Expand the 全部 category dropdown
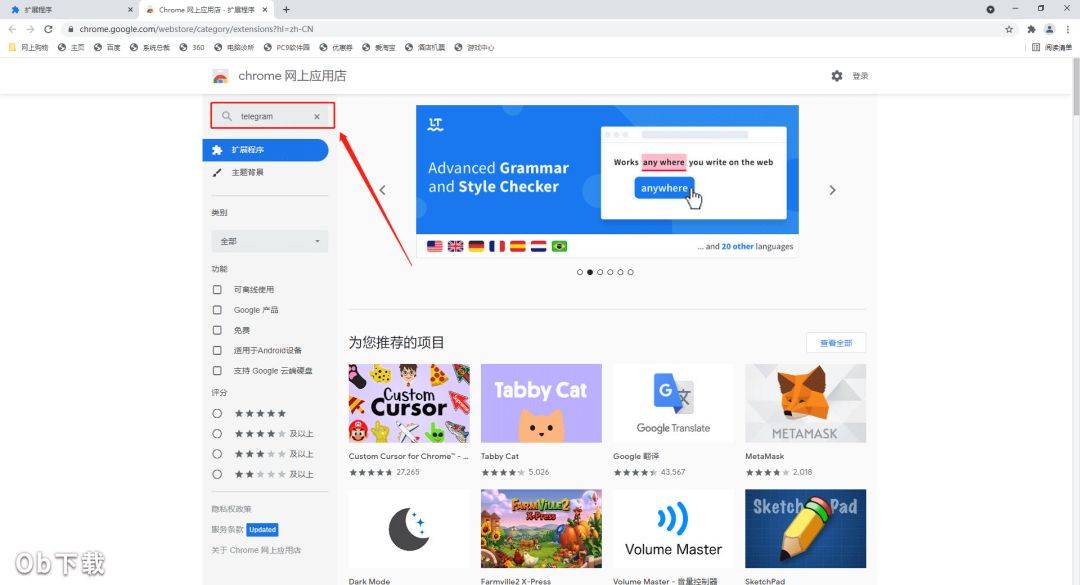 pyautogui.click(x=269, y=241)
